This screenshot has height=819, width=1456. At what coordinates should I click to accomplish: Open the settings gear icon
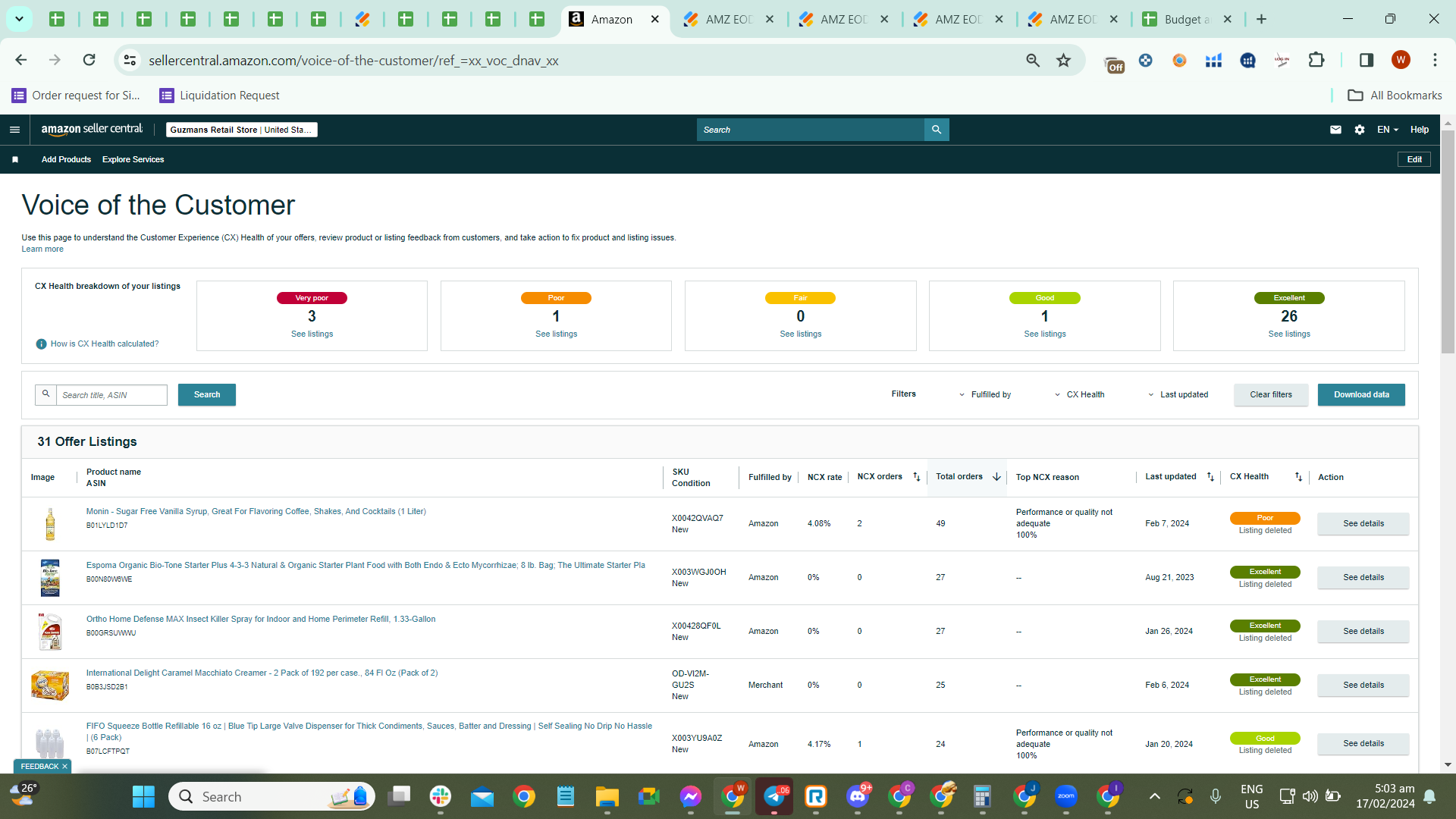tap(1360, 130)
